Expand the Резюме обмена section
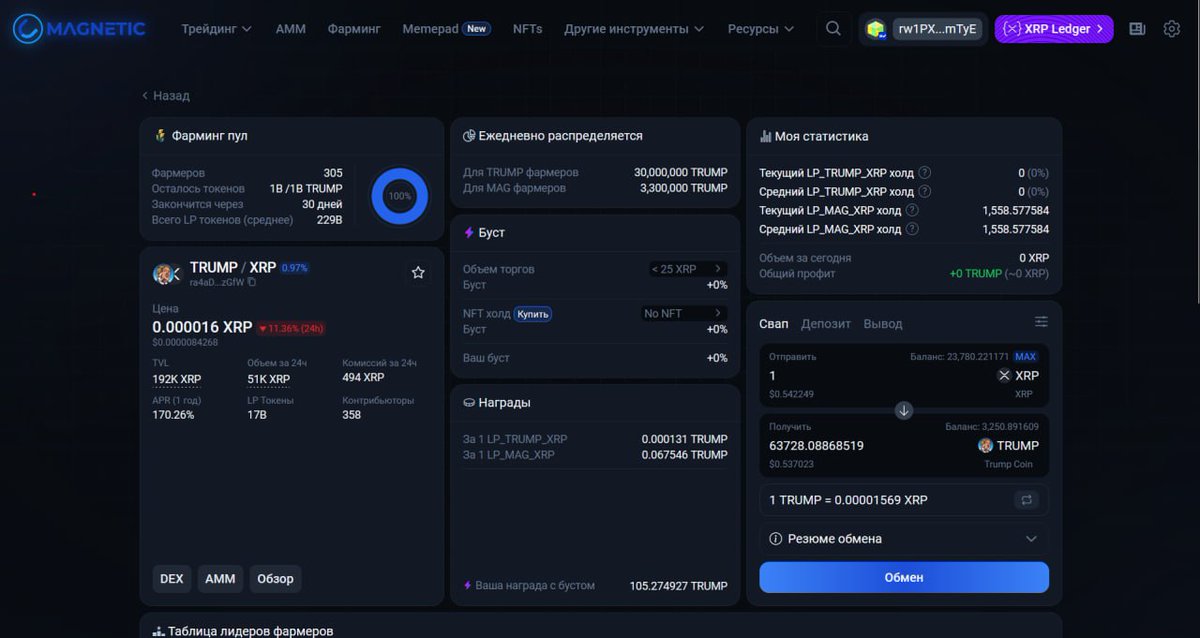 [904, 539]
